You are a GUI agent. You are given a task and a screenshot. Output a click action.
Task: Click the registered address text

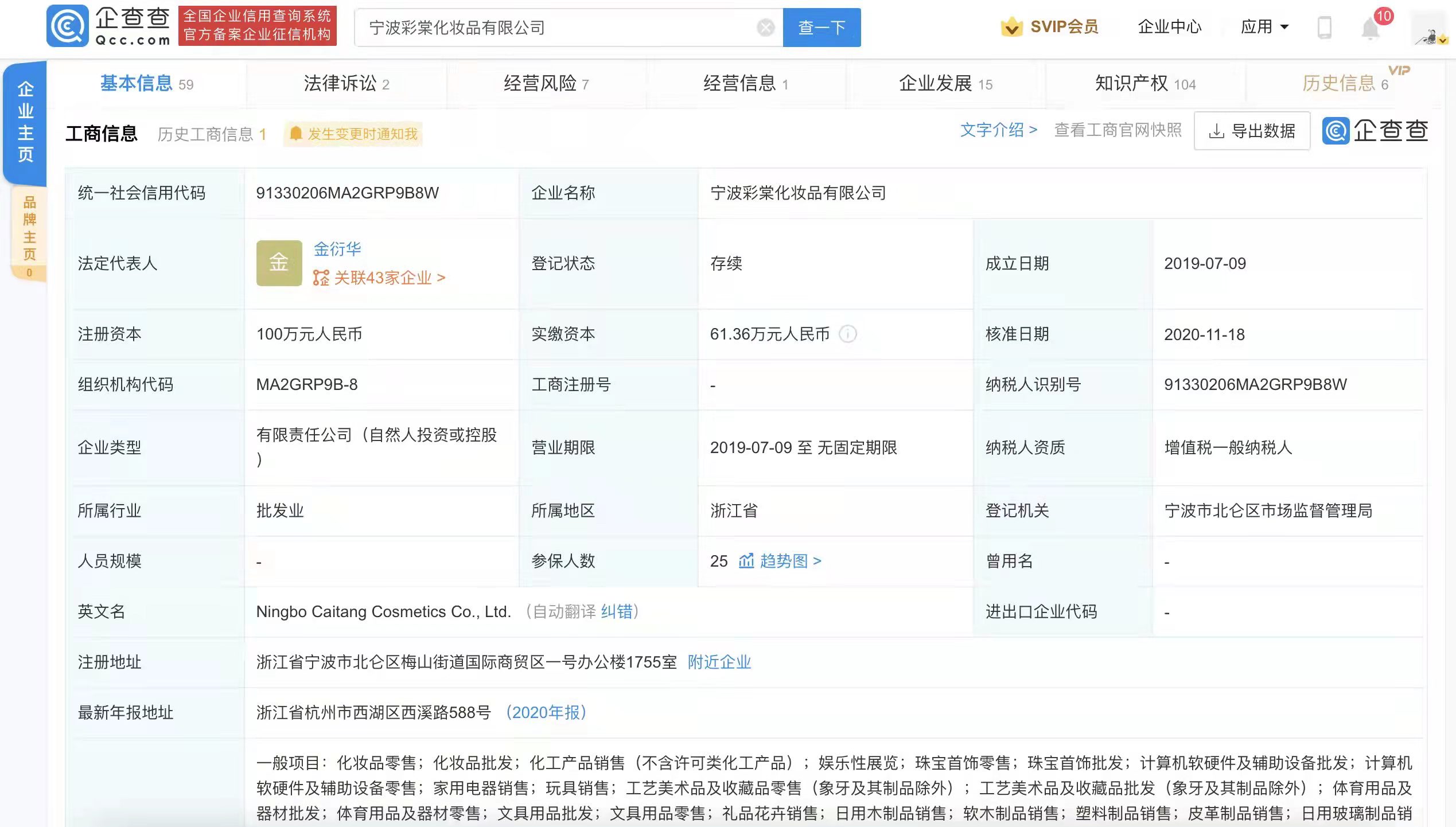pyautogui.click(x=466, y=662)
